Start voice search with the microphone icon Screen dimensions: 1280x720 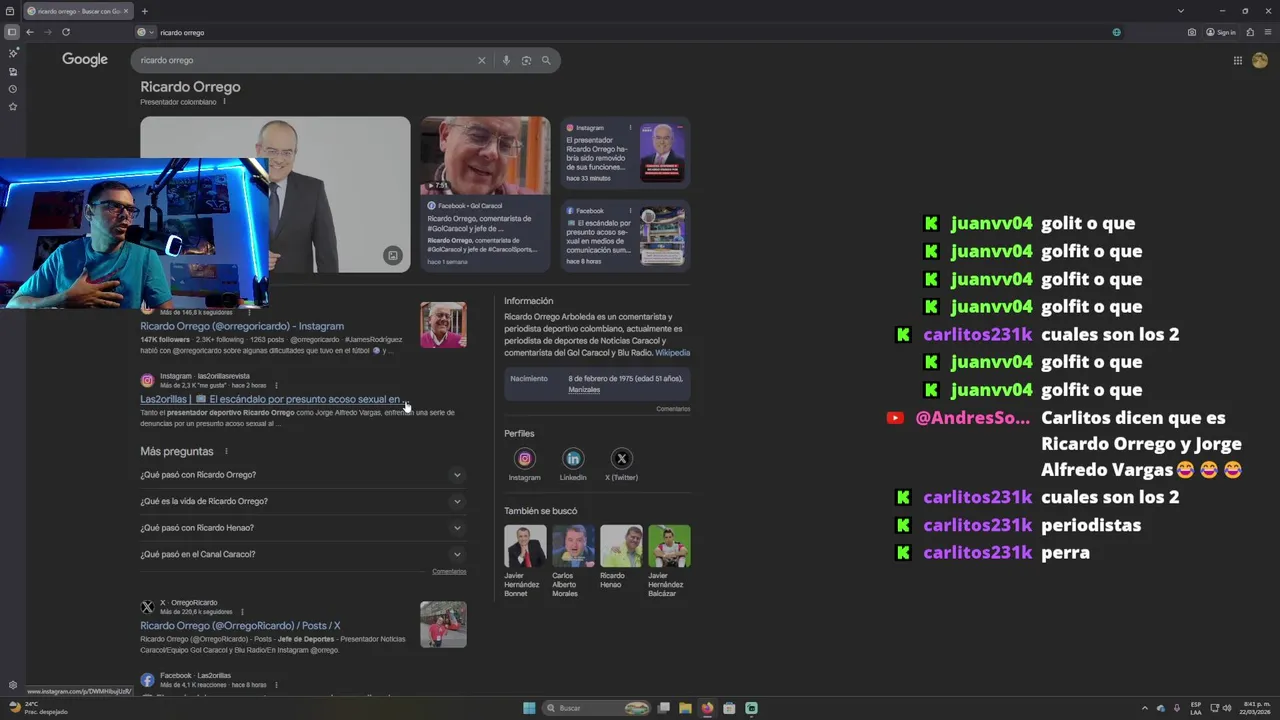point(506,60)
